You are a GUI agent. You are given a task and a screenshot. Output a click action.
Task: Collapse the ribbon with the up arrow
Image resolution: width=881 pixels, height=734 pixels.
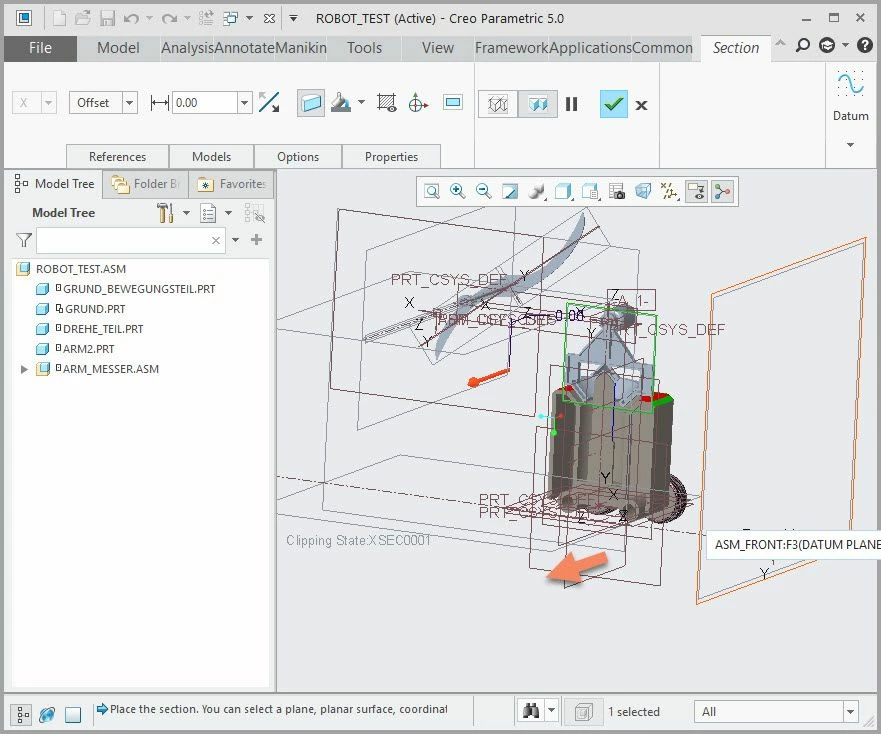[780, 43]
